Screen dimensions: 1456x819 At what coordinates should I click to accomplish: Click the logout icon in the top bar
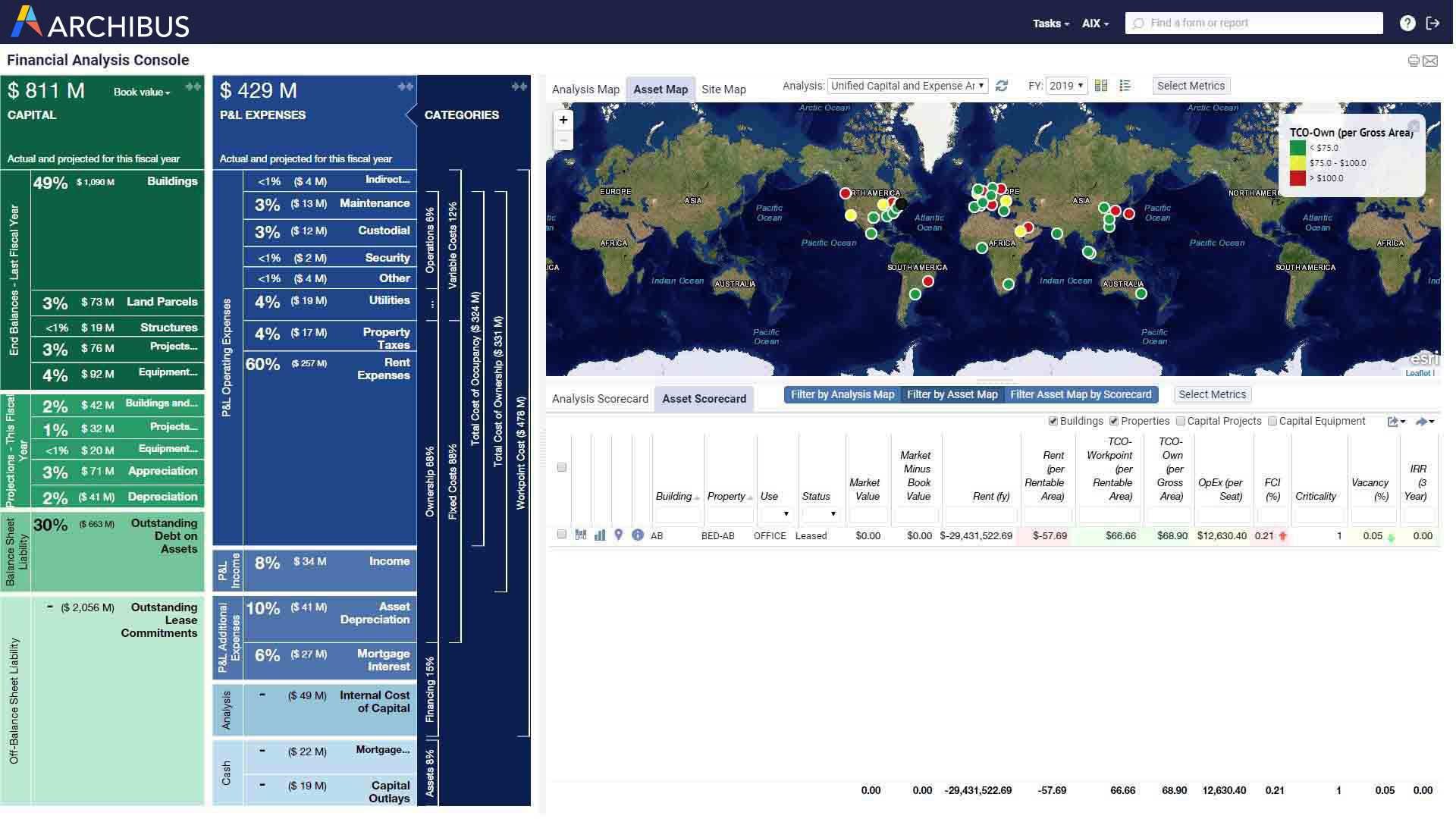pos(1433,23)
